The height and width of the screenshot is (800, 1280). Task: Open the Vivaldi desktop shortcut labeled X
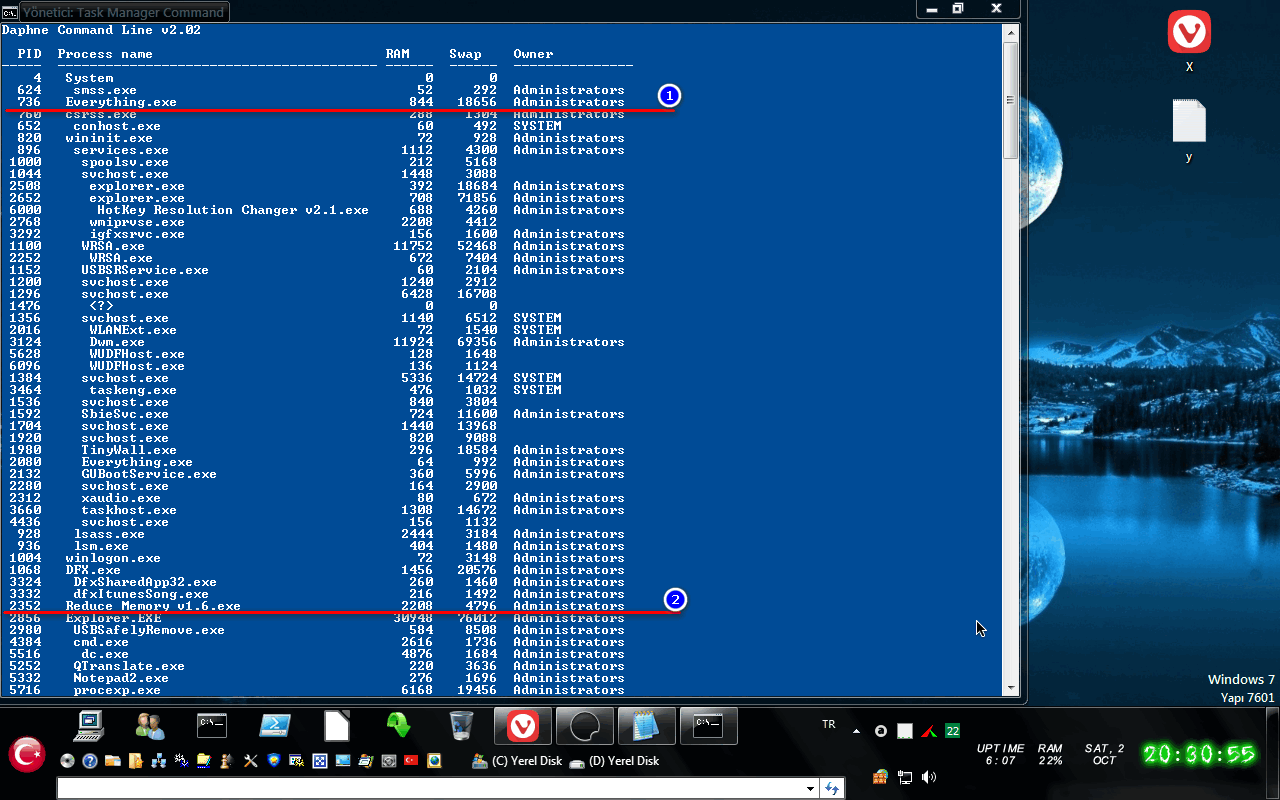(1189, 42)
